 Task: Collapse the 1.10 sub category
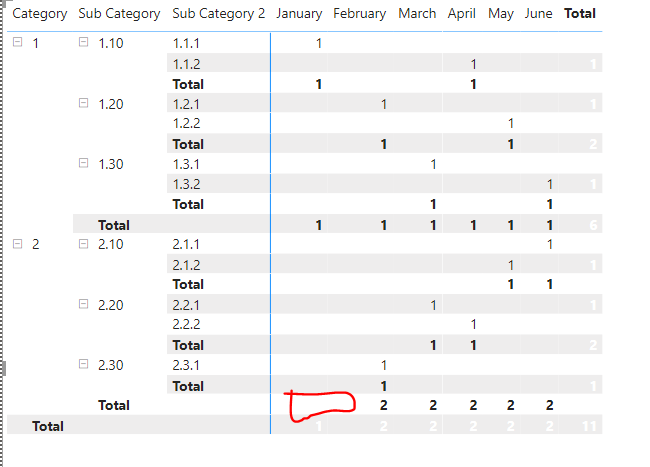pyautogui.click(x=83, y=42)
